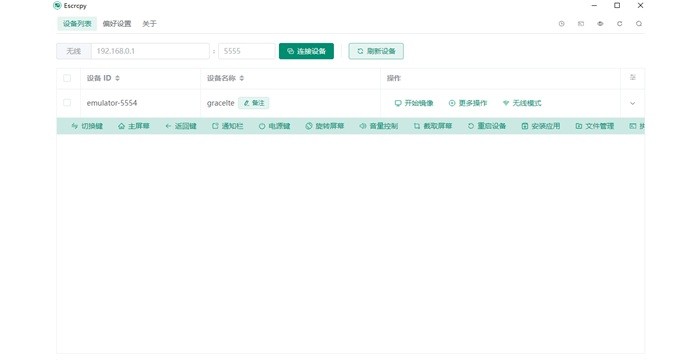The width and height of the screenshot is (700, 360).
Task: Tap the 主屏幕 home button
Action: tap(133, 126)
